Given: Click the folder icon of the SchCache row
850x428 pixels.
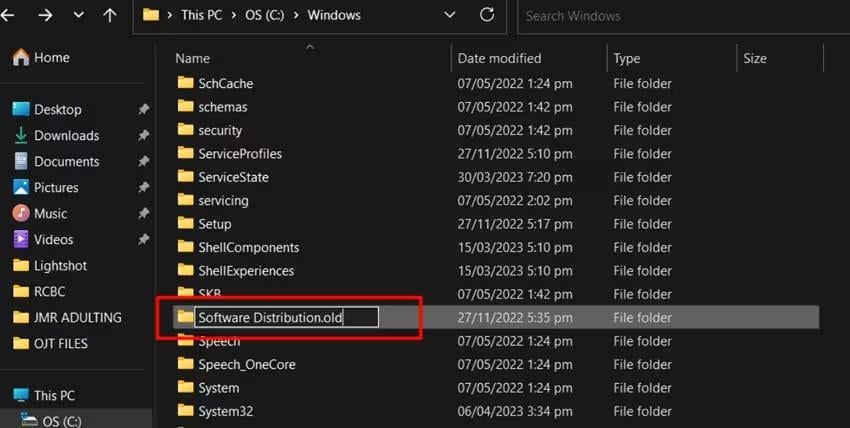Looking at the screenshot, I should (185, 82).
